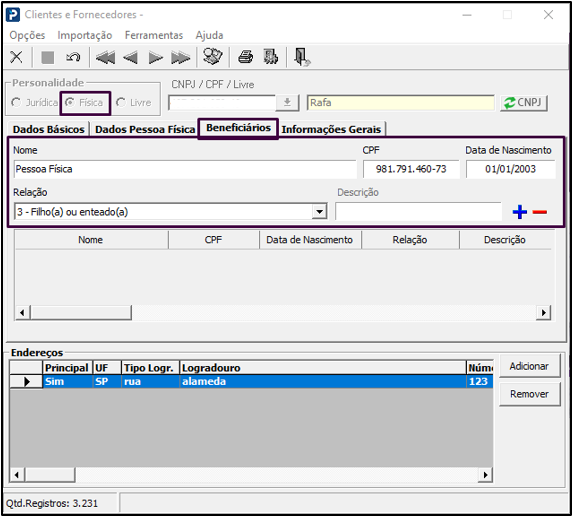The image size is (573, 517).
Task: Click the undo arrow toolbar icon
Action: (x=73, y=57)
